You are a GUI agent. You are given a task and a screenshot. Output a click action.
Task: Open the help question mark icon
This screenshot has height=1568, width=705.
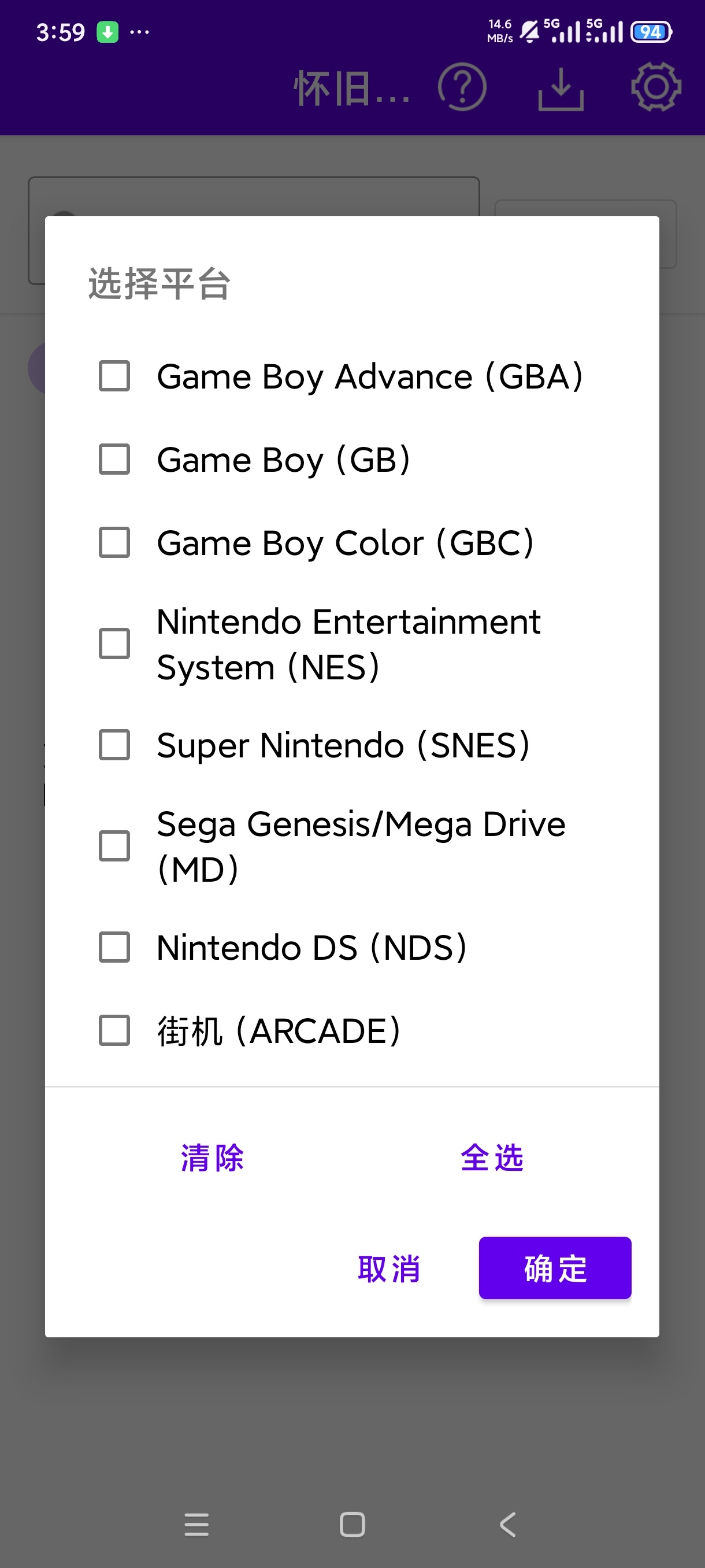(x=462, y=87)
